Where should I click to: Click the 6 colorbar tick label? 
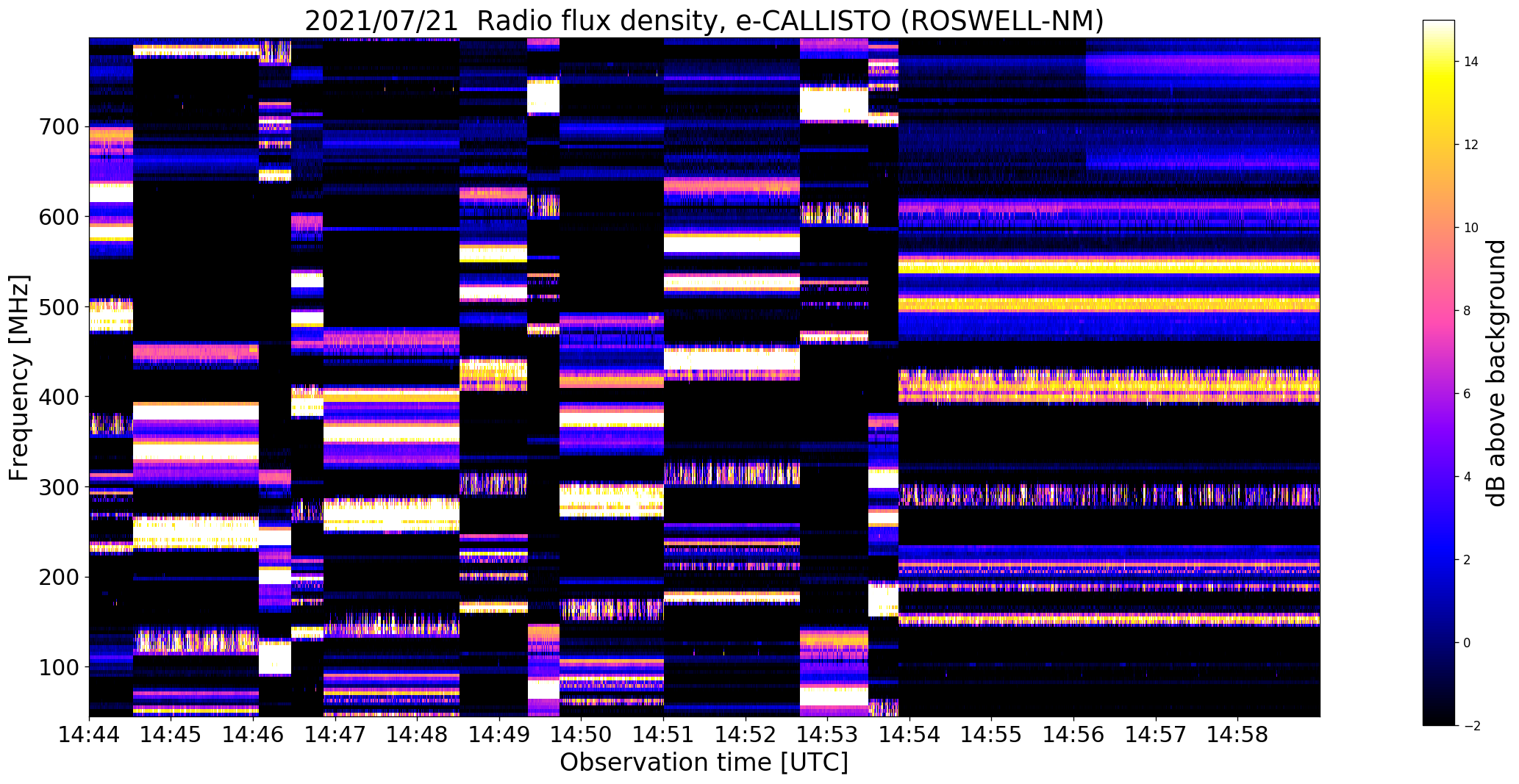[1468, 394]
